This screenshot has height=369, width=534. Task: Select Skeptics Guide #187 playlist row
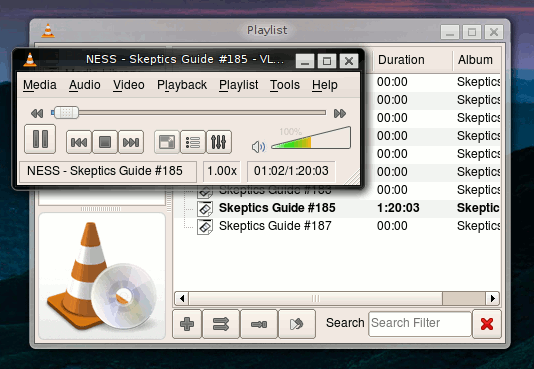pyautogui.click(x=337, y=226)
